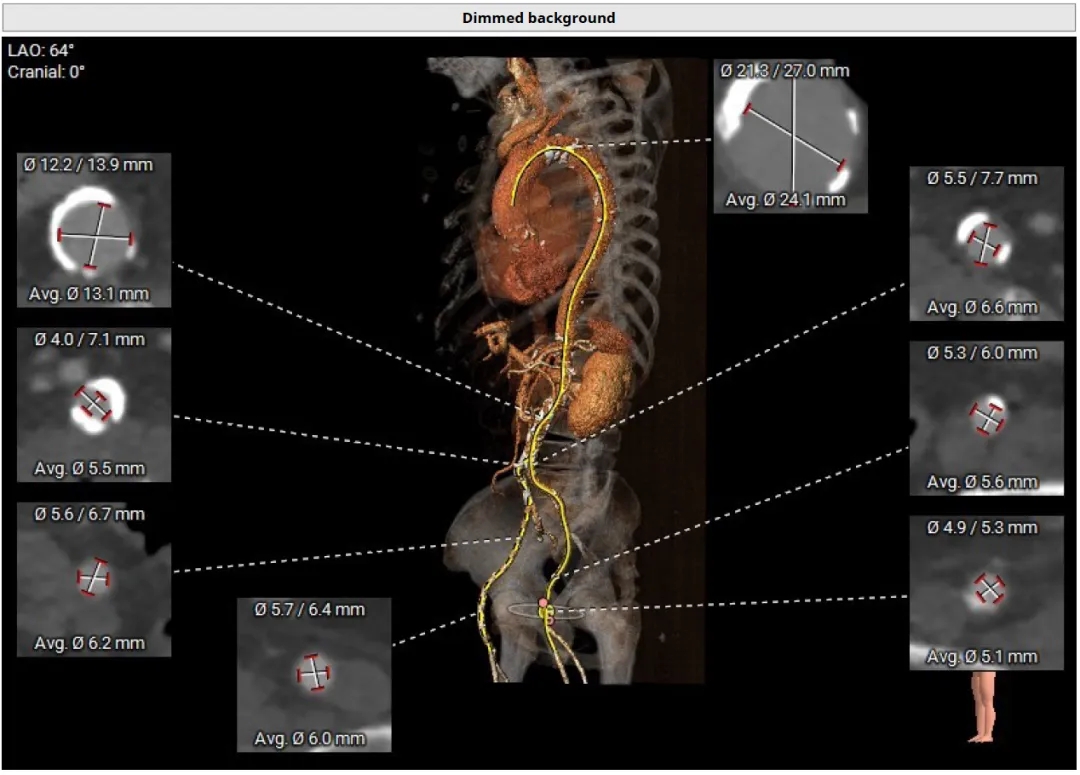Select the cross-section image measuring 5.7 / 6.4 mm
1080x775 pixels.
pos(314,673)
